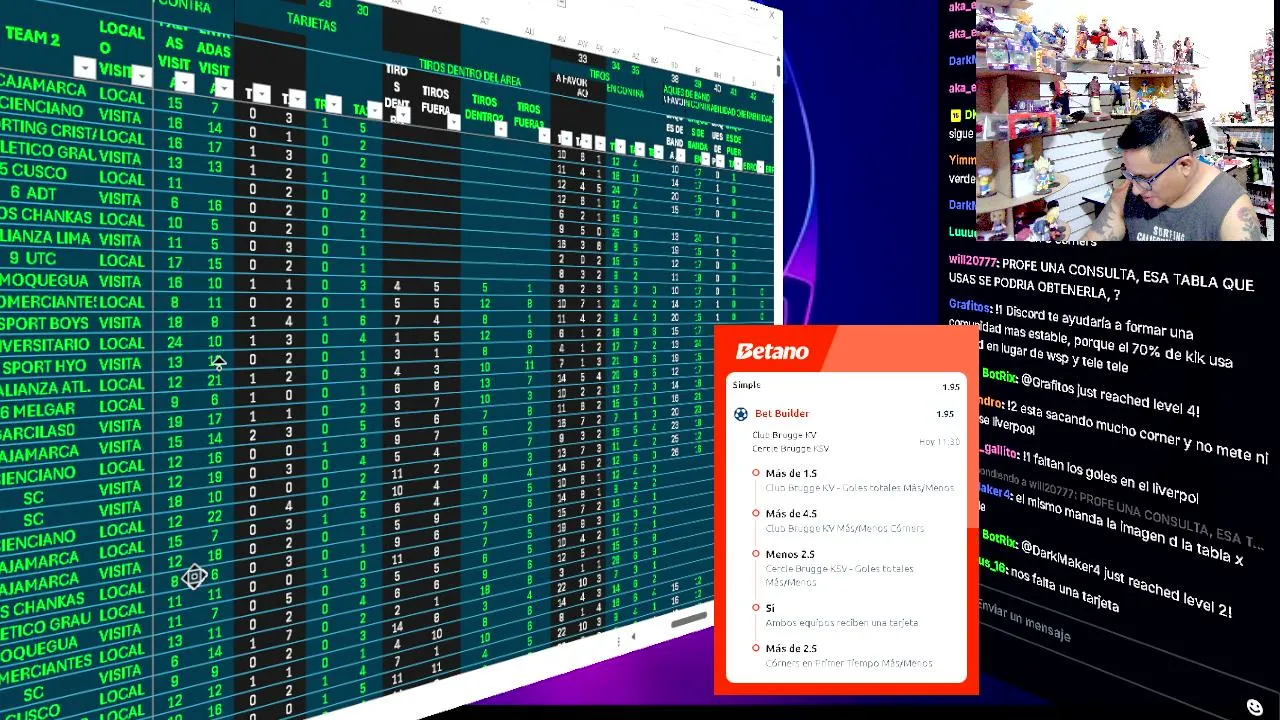Select the 'Menos 2.5' bet selection
The image size is (1280, 720).
(789, 554)
